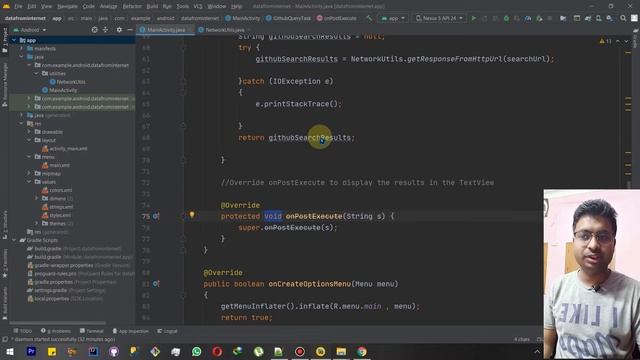Select the MainActivity.java editor tab

[165, 30]
